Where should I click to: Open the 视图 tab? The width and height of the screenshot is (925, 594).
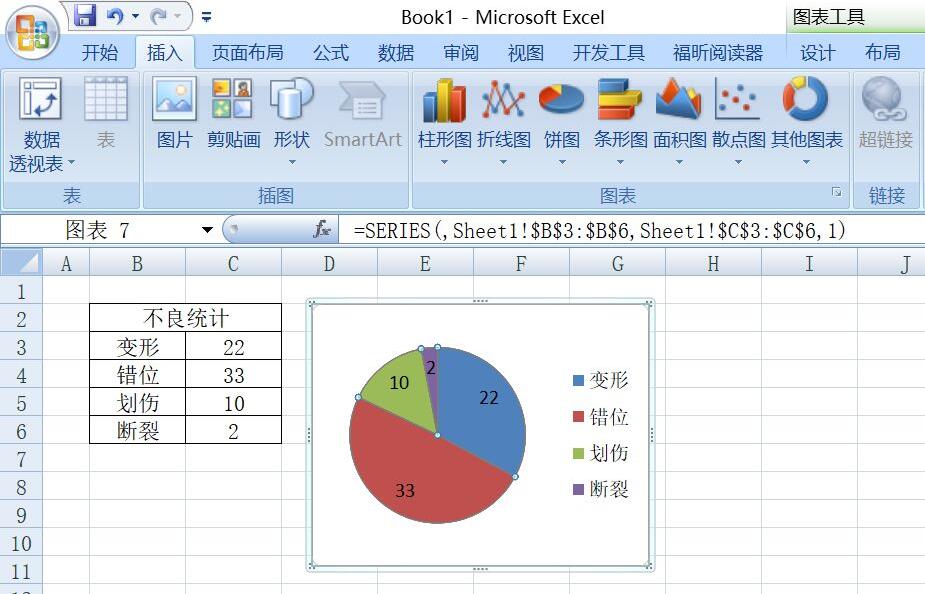pyautogui.click(x=526, y=53)
